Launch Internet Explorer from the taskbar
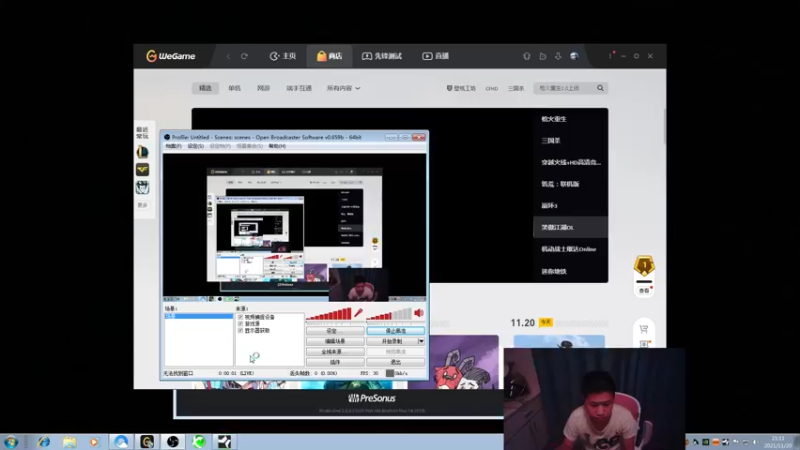 [x=43, y=442]
